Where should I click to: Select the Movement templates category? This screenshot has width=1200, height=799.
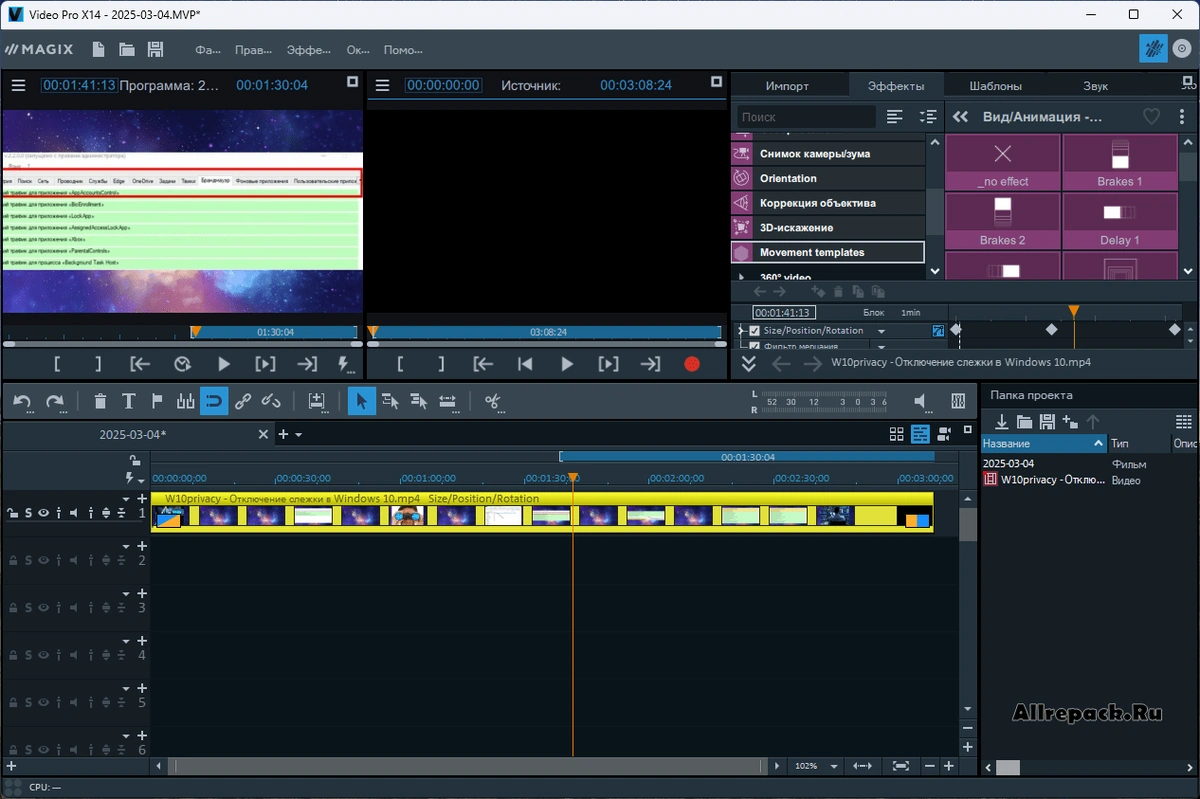coord(827,253)
